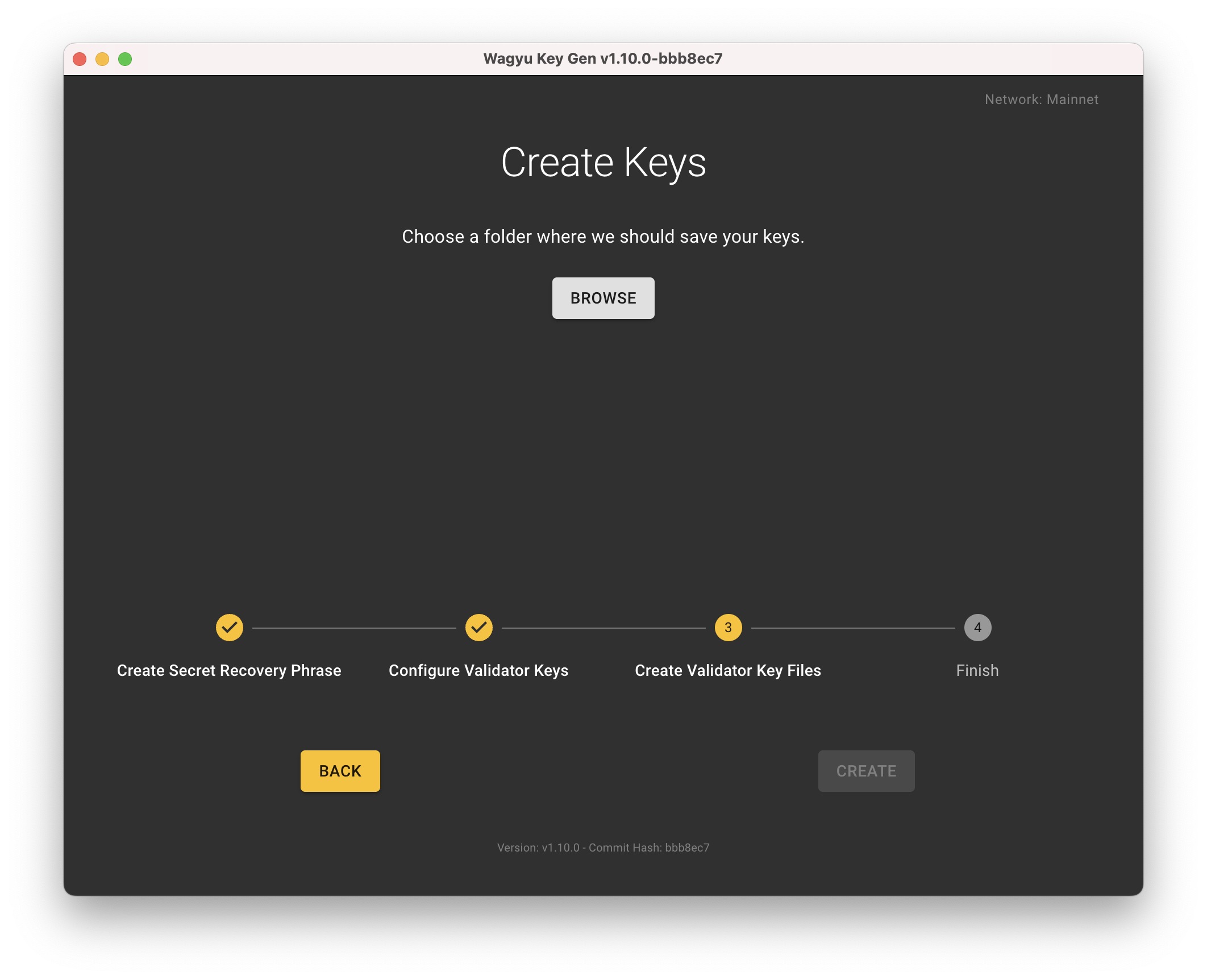Click the version and commit hash footer
The image size is (1207, 980).
click(603, 848)
